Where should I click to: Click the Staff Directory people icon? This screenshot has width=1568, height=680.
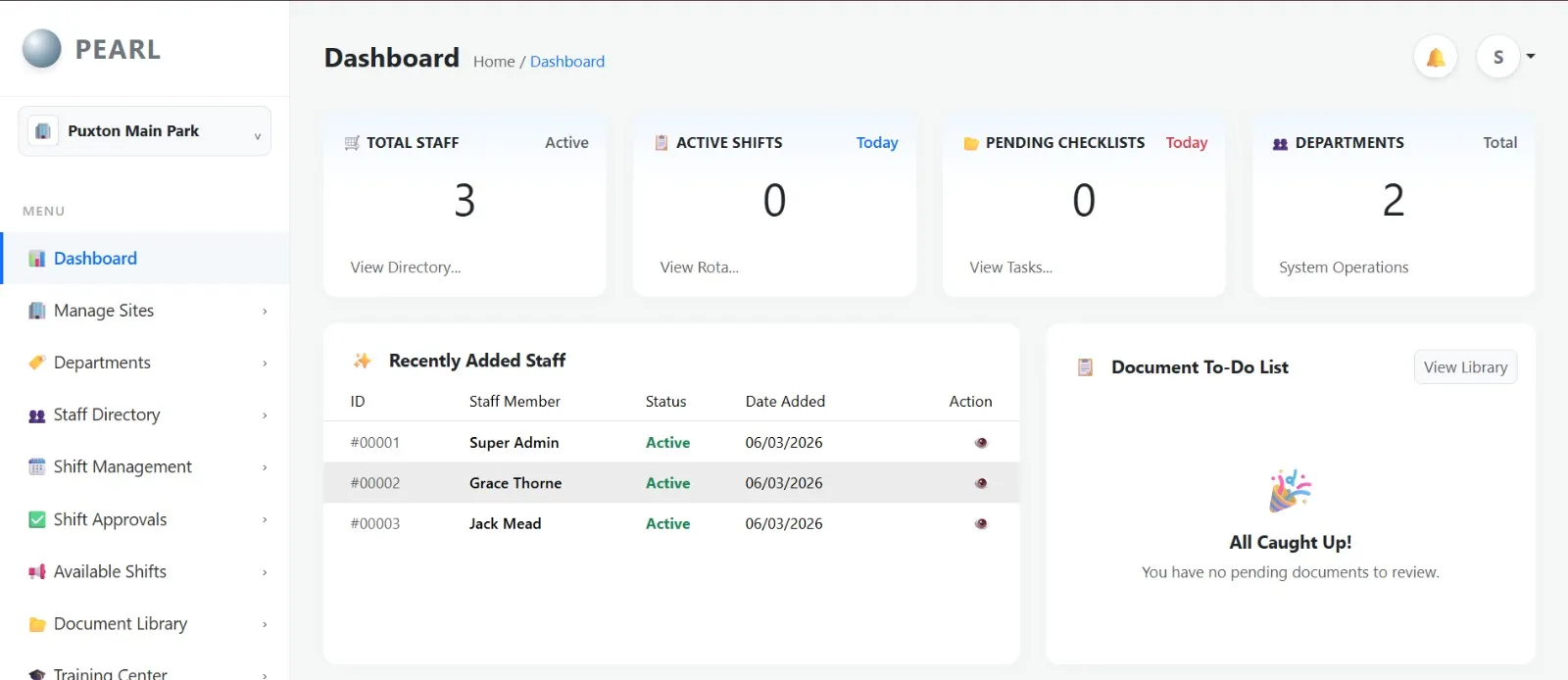point(37,415)
